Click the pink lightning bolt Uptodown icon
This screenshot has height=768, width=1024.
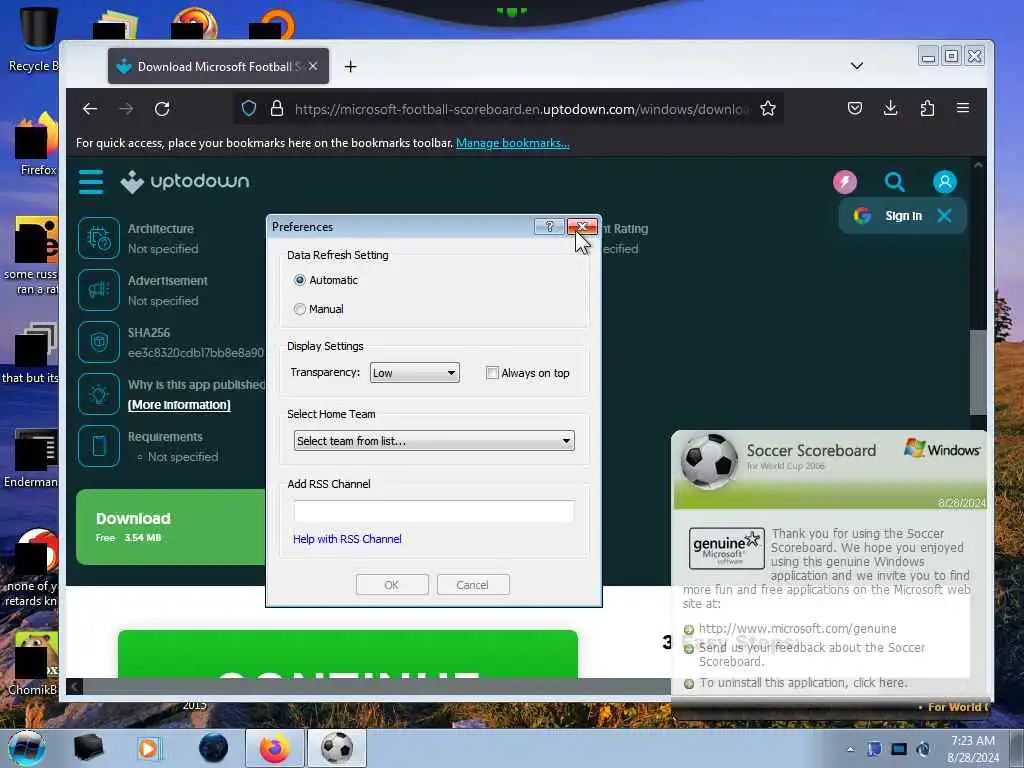pos(844,182)
